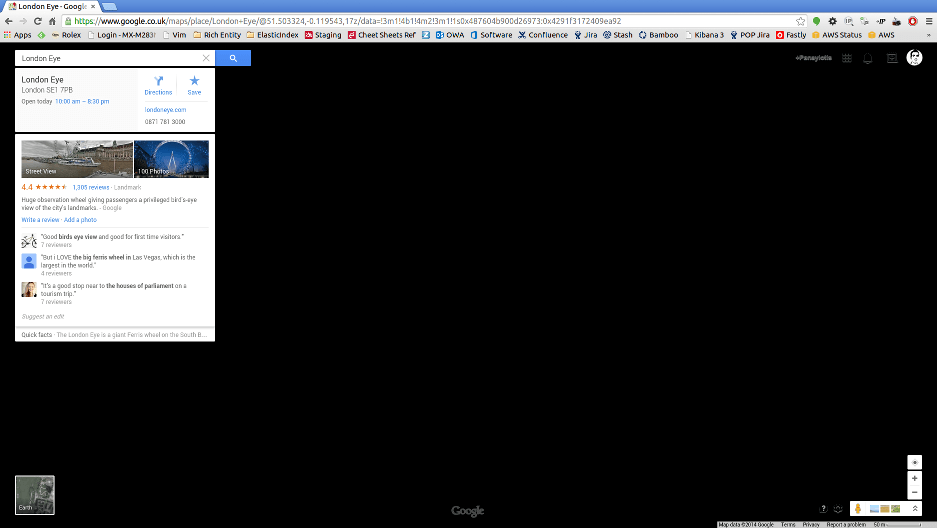Open the 1,305 reviews link
Image resolution: width=937 pixels, height=528 pixels.
[x=91, y=188]
